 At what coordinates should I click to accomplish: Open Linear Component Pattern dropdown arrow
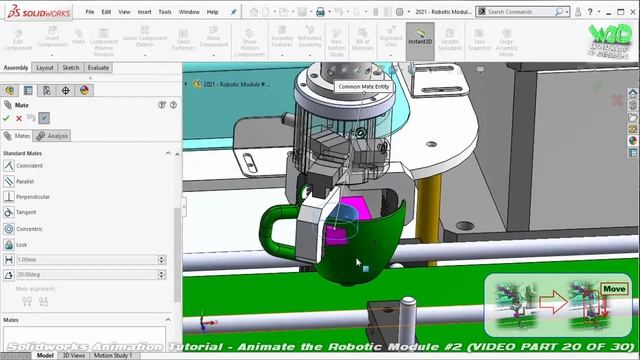tap(145, 55)
